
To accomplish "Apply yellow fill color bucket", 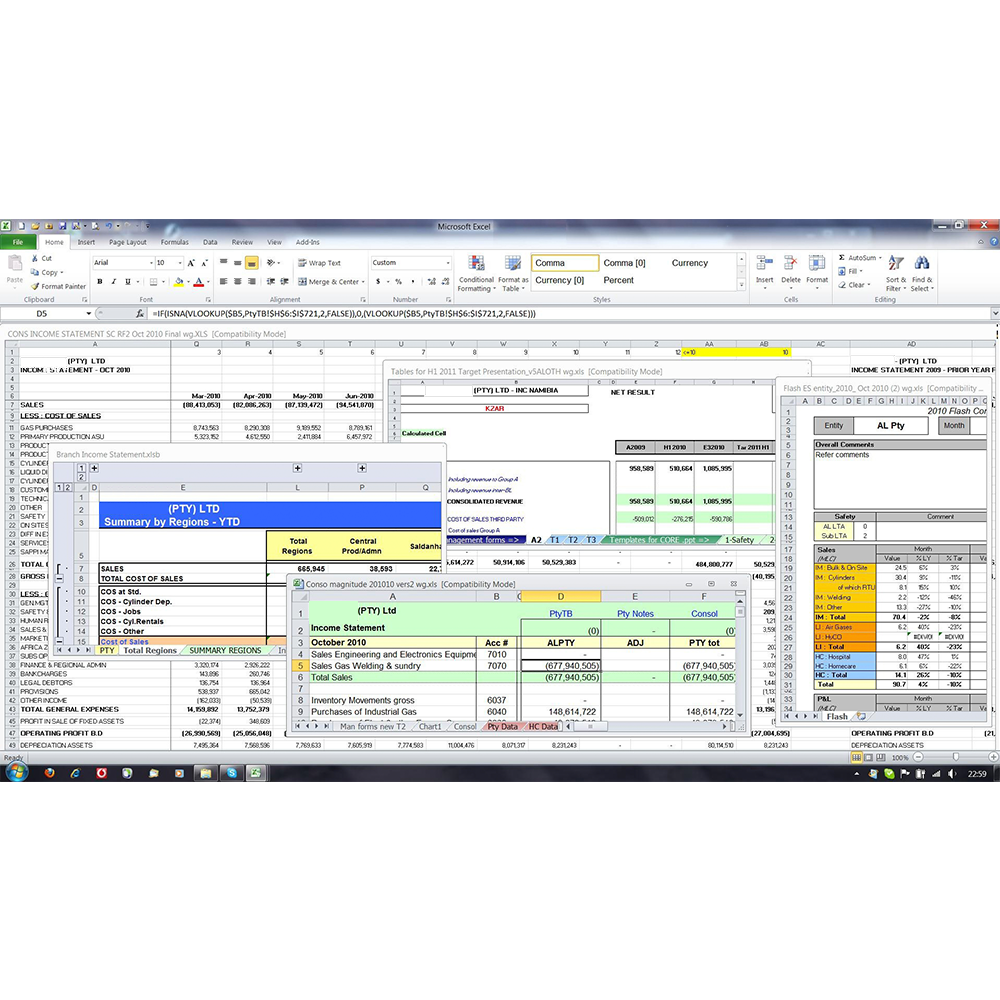I will coord(179,281).
